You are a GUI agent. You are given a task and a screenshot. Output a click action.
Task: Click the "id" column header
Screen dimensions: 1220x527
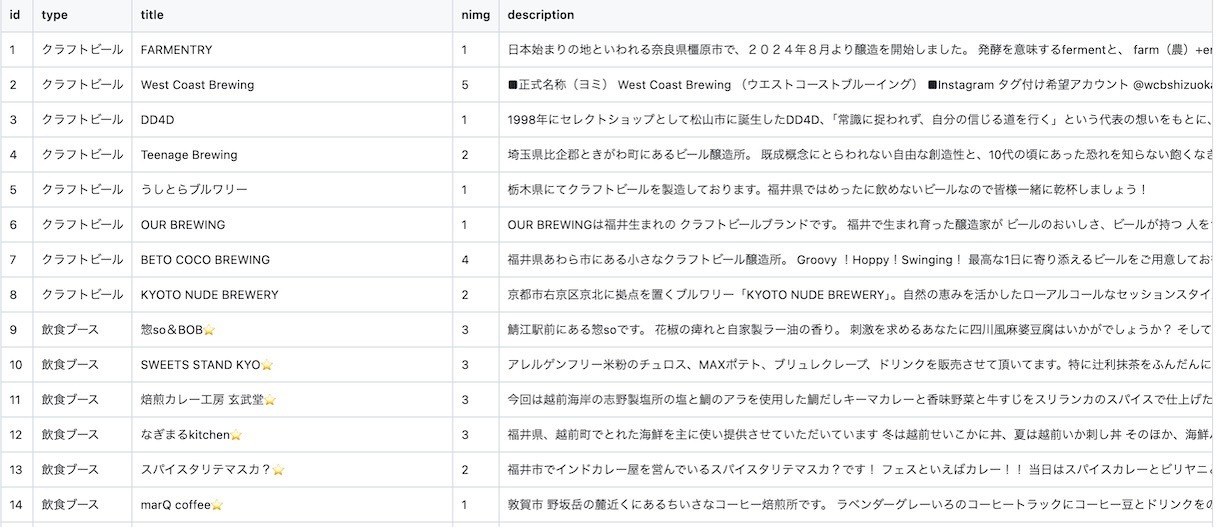(15, 15)
